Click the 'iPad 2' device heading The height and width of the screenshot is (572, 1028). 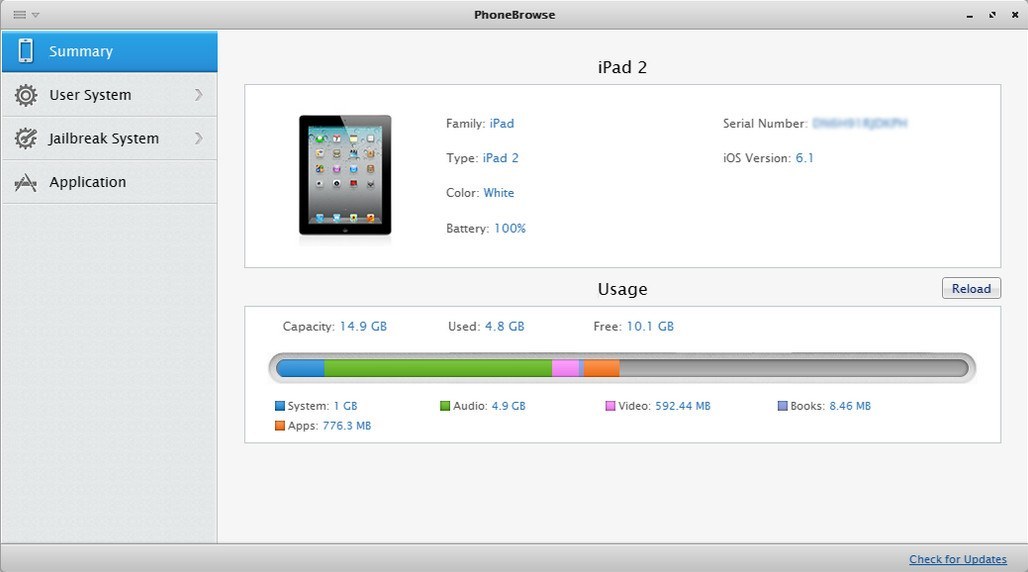tap(622, 67)
